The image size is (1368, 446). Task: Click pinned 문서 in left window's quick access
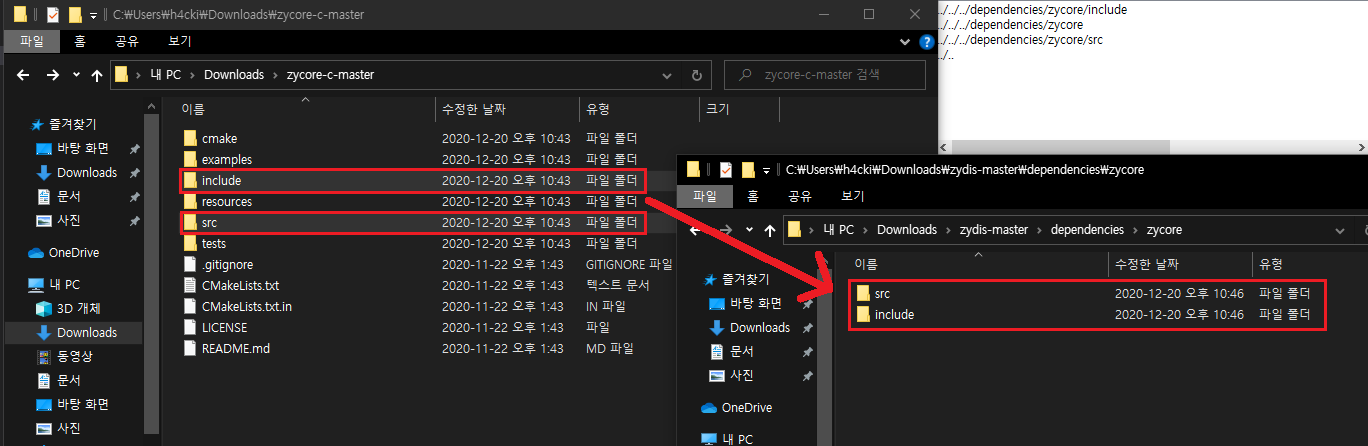[x=60, y=196]
